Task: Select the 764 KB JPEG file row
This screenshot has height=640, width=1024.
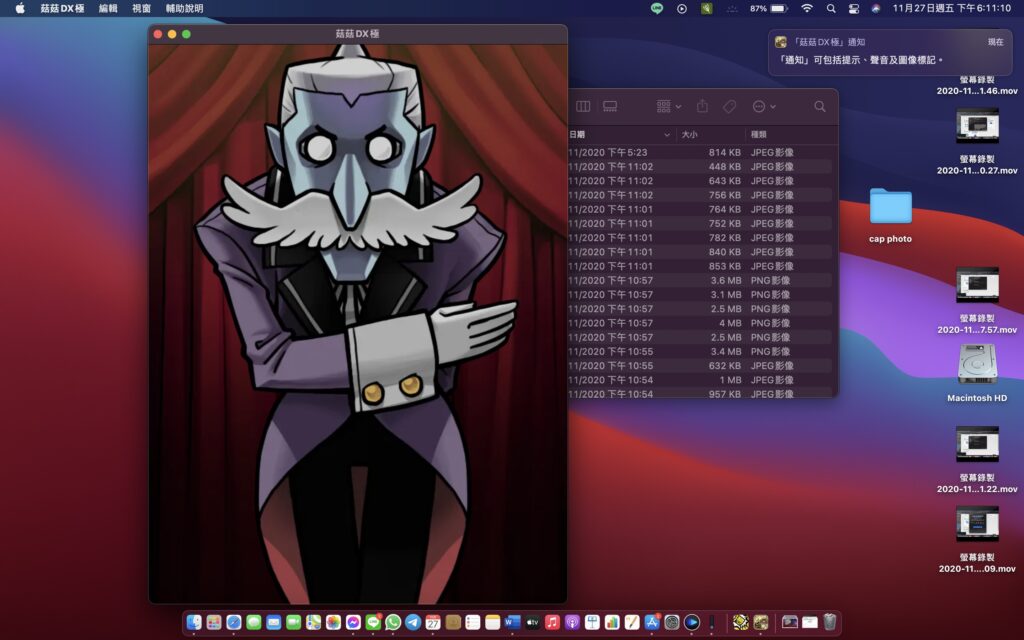Action: pyautogui.click(x=702, y=210)
